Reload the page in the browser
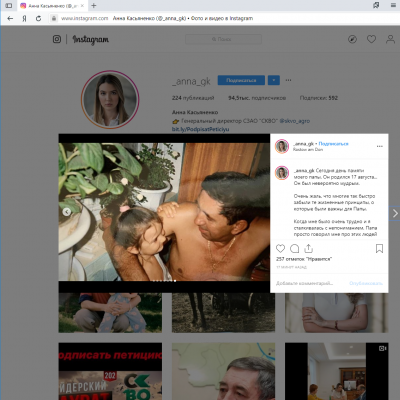400x400 pixels. pos(38,18)
